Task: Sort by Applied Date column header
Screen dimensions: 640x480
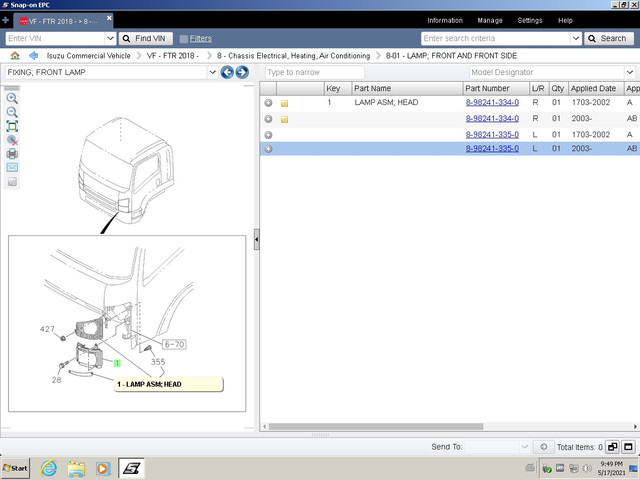Action: 596,88
